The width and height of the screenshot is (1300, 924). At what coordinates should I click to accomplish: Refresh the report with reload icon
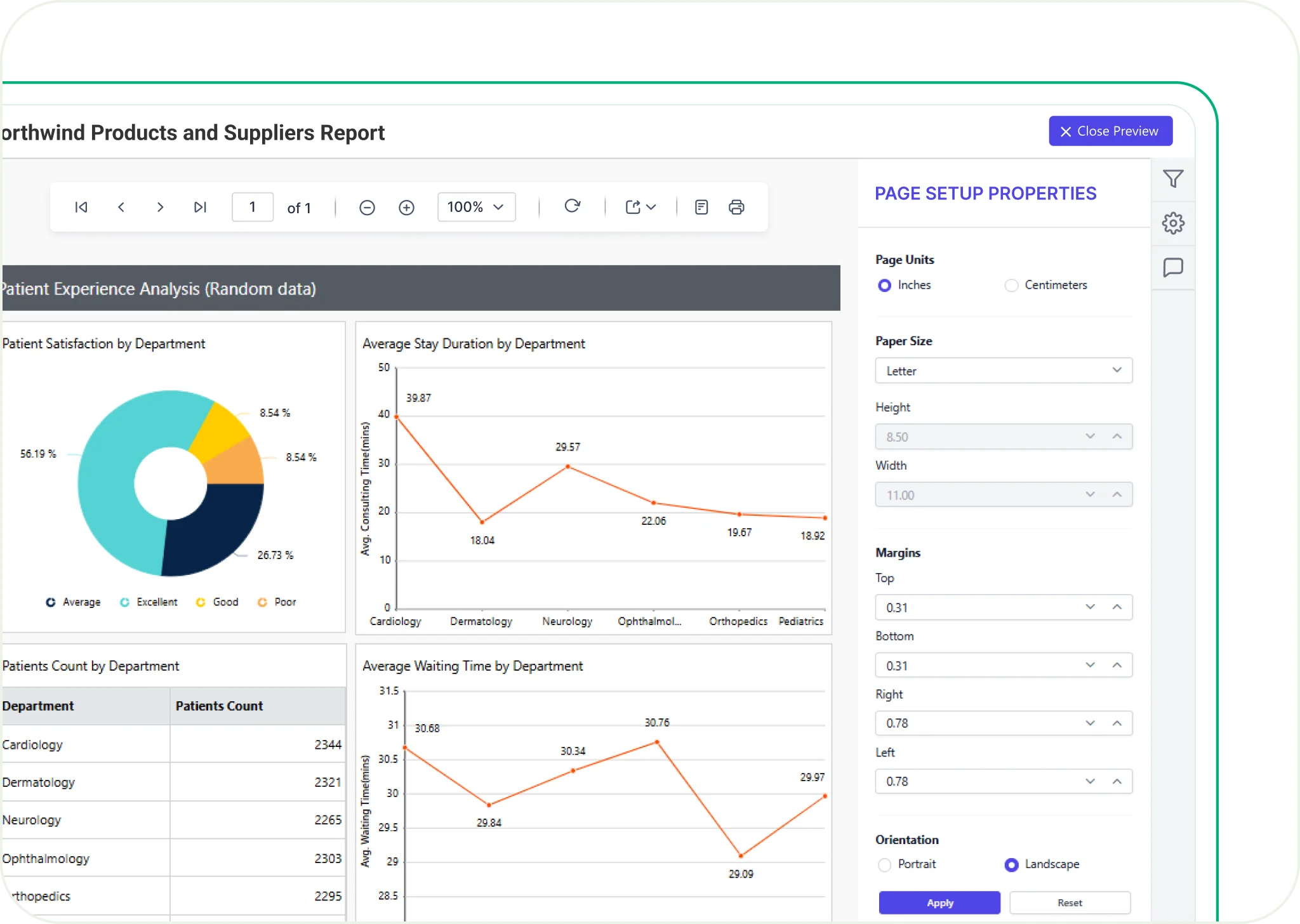point(572,206)
